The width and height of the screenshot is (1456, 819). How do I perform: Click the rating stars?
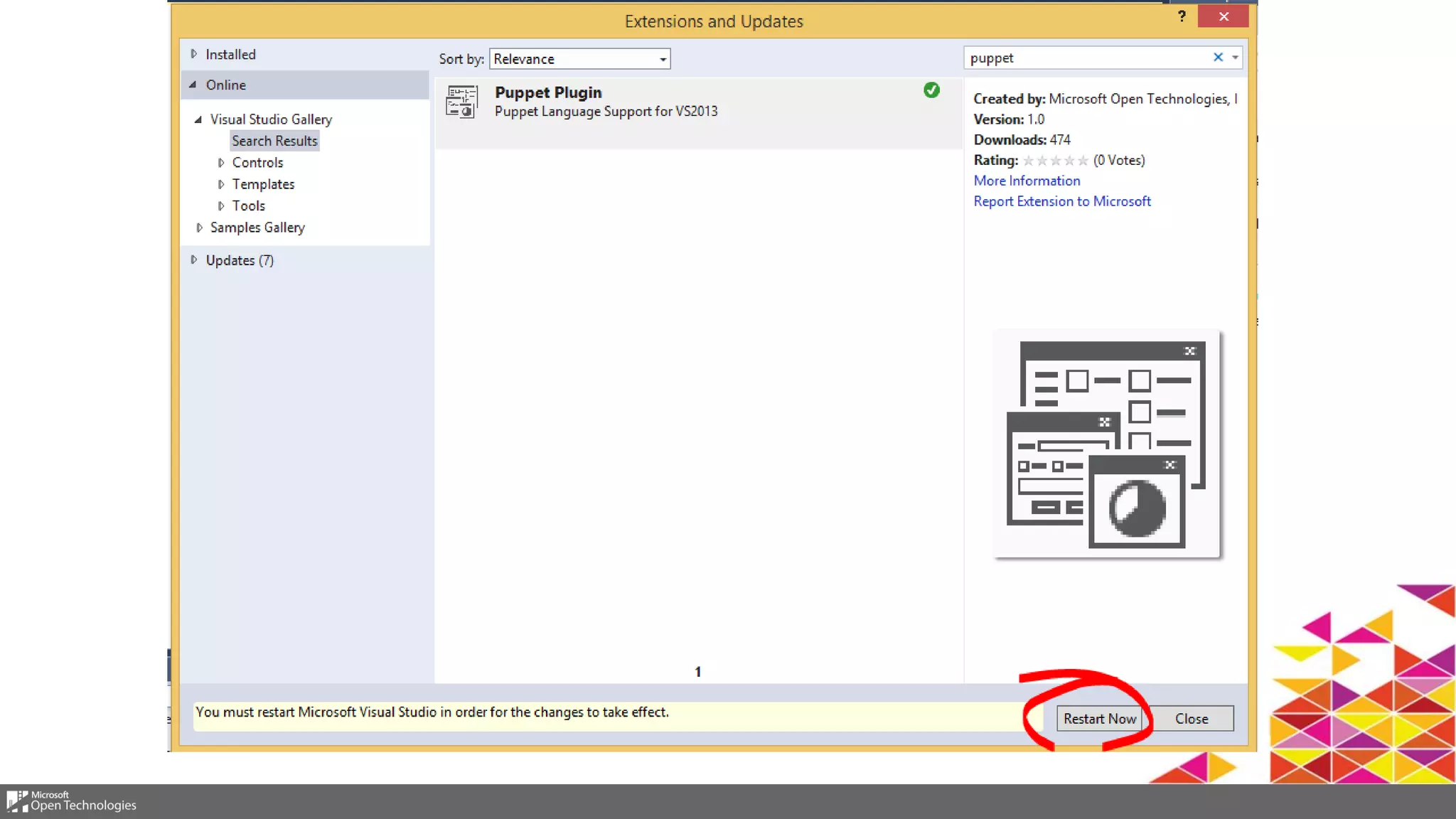tap(1055, 161)
